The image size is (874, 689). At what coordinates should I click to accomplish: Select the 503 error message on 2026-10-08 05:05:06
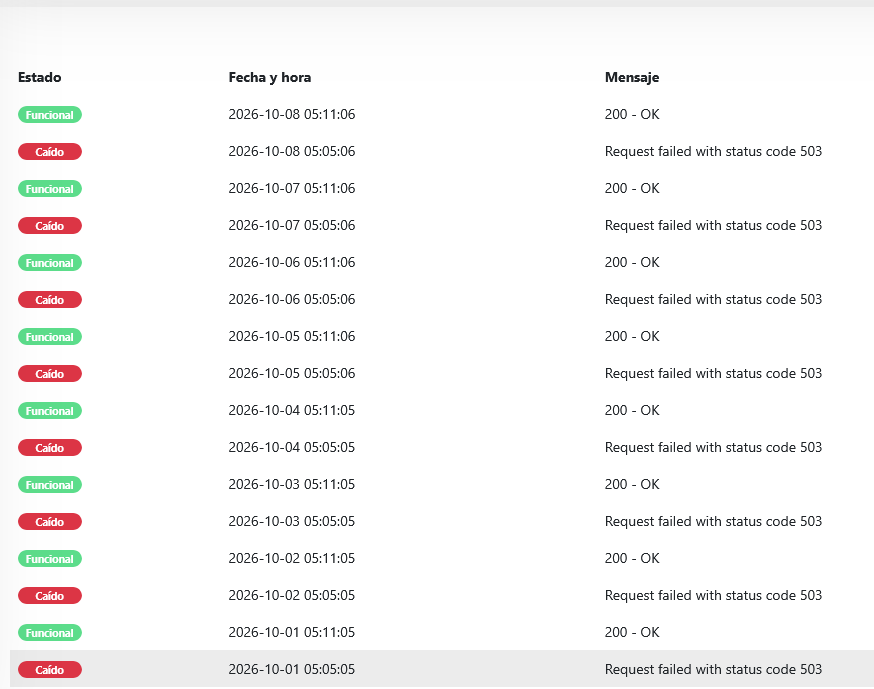[x=713, y=152]
